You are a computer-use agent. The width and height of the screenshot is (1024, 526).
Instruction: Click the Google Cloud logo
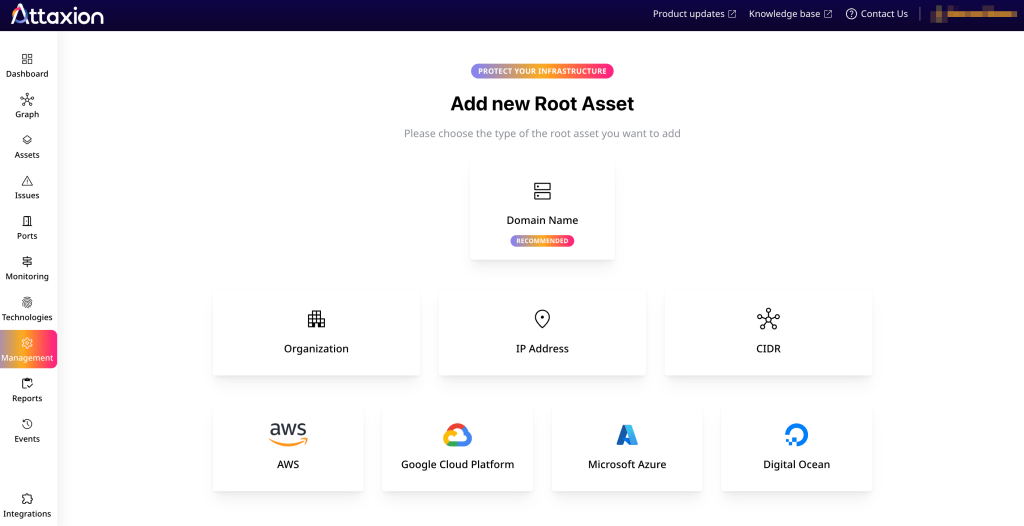pos(457,435)
